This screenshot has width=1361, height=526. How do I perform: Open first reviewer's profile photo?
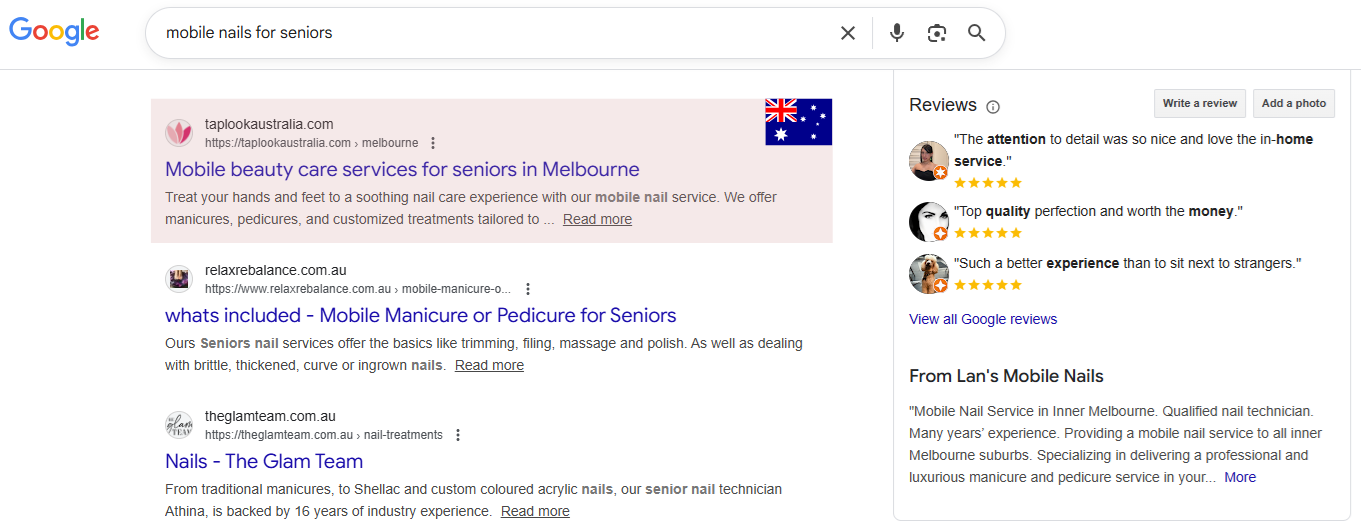click(928, 161)
